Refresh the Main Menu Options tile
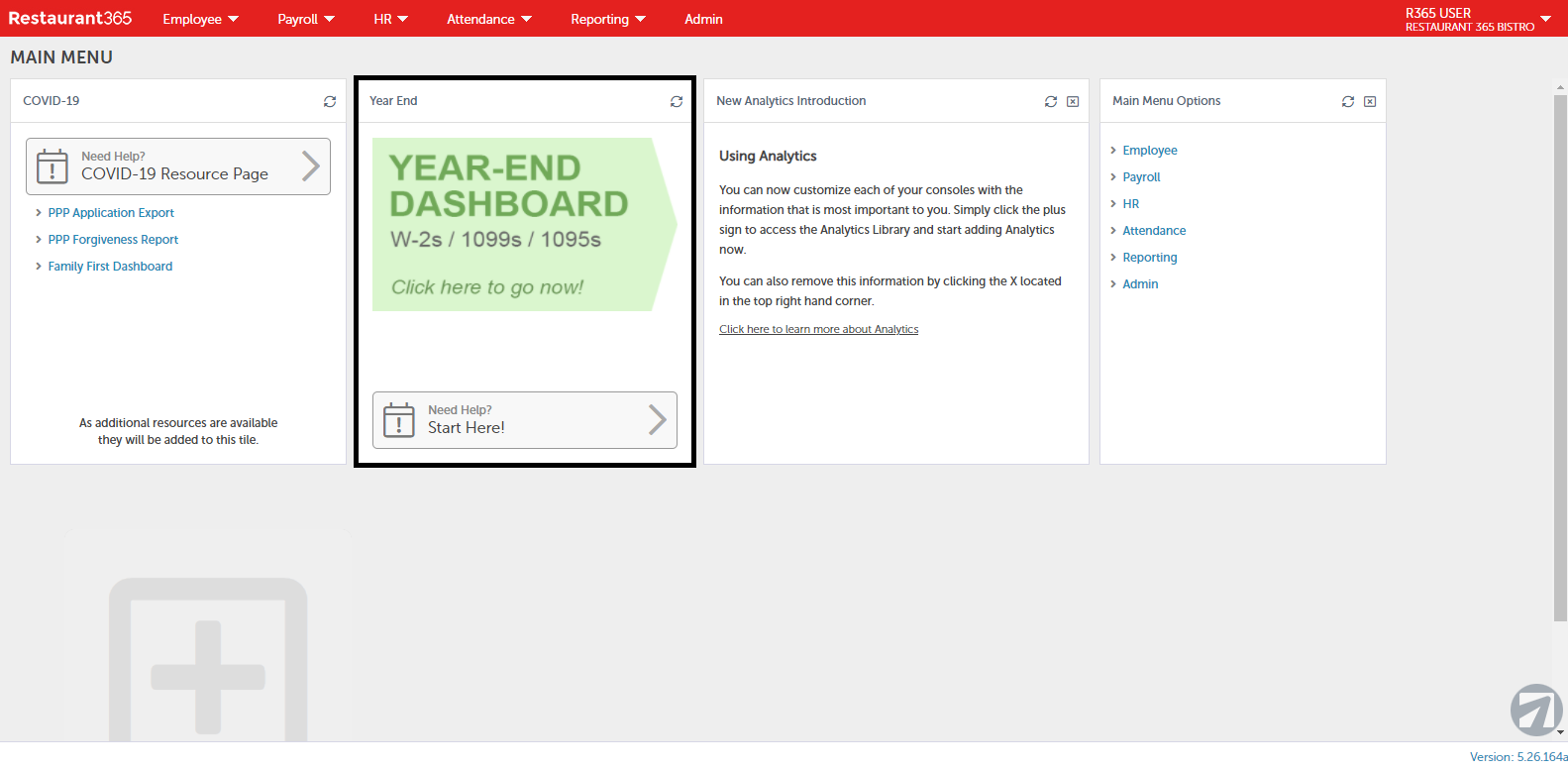The width and height of the screenshot is (1568, 771). (1348, 101)
